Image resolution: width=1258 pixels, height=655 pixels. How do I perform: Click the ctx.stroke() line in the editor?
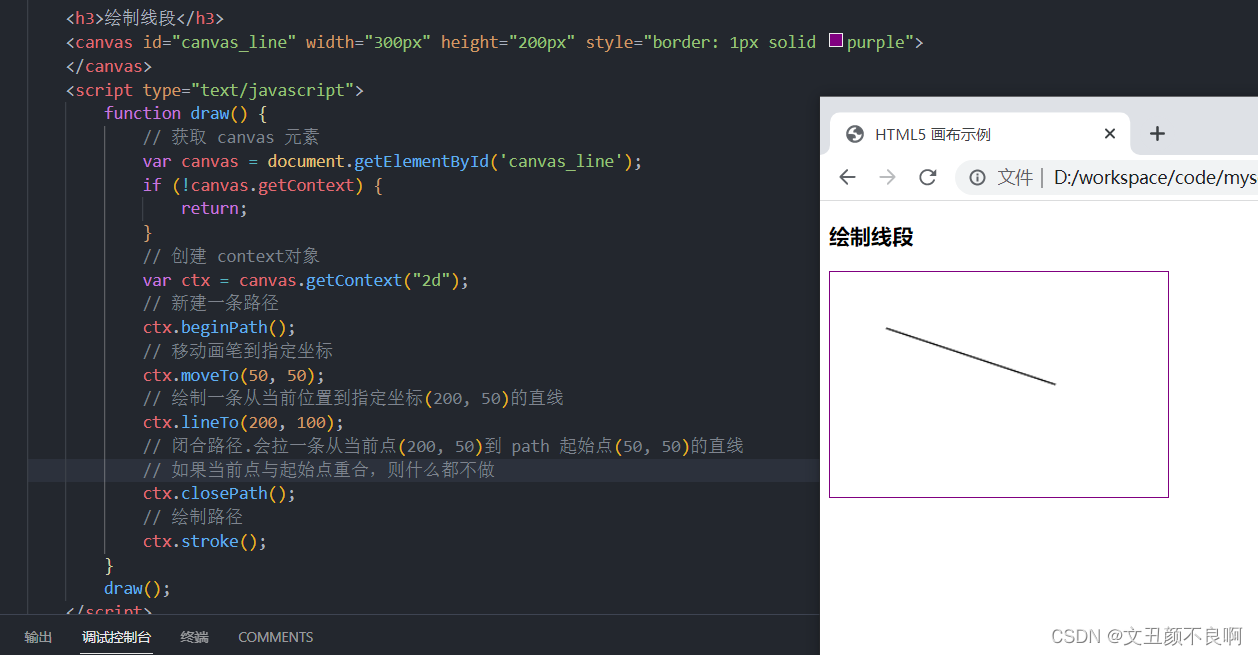tap(204, 540)
